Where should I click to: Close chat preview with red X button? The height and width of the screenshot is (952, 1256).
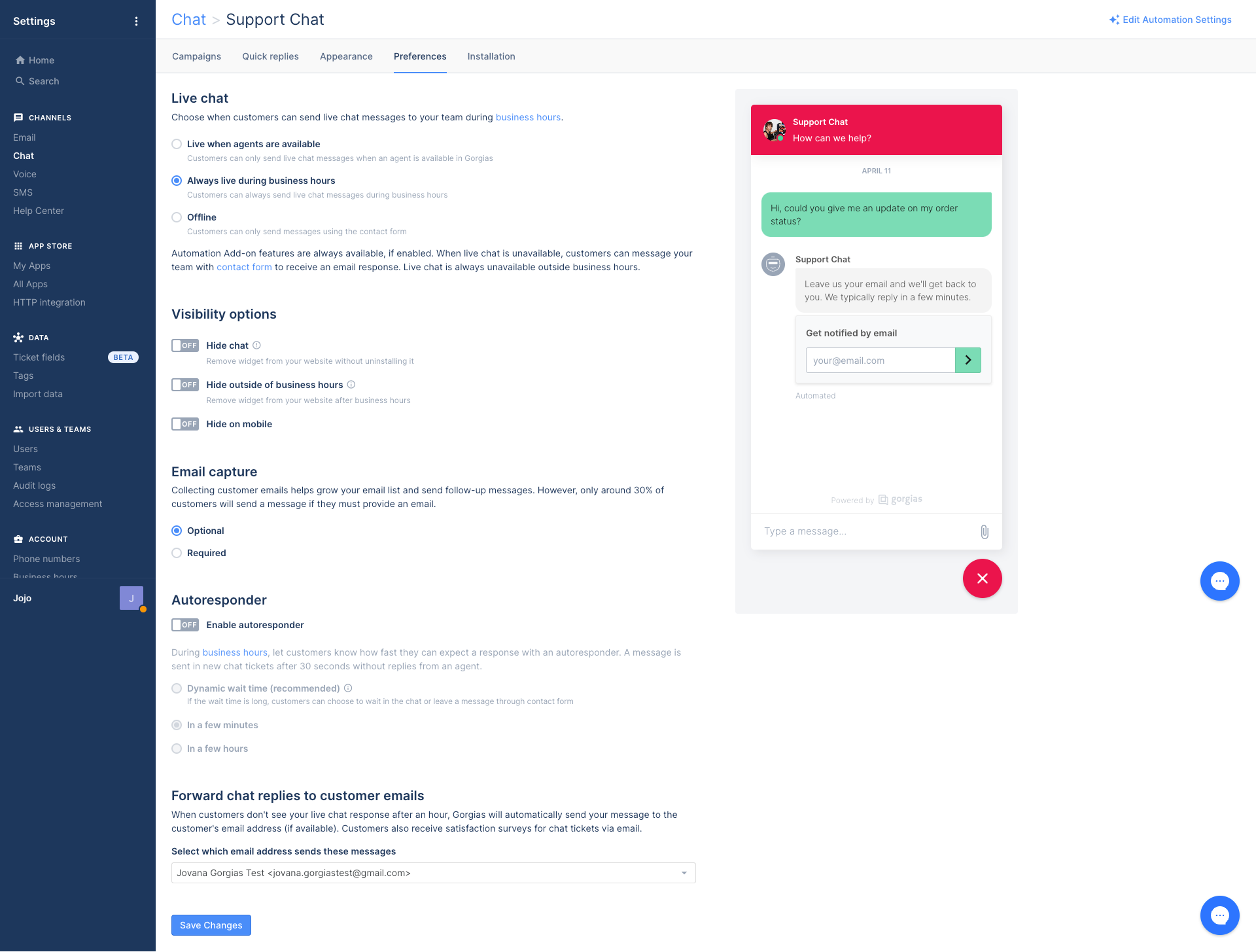[983, 578]
